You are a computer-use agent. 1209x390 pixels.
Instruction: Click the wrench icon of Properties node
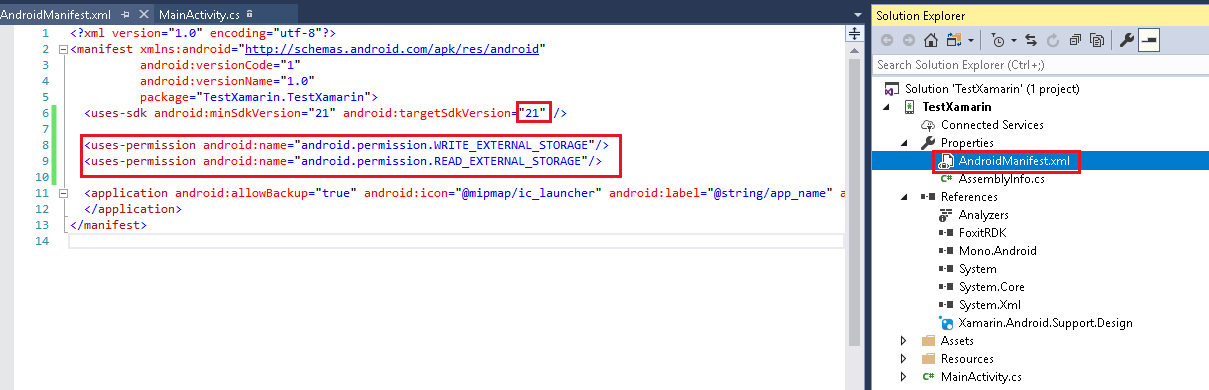(x=928, y=143)
